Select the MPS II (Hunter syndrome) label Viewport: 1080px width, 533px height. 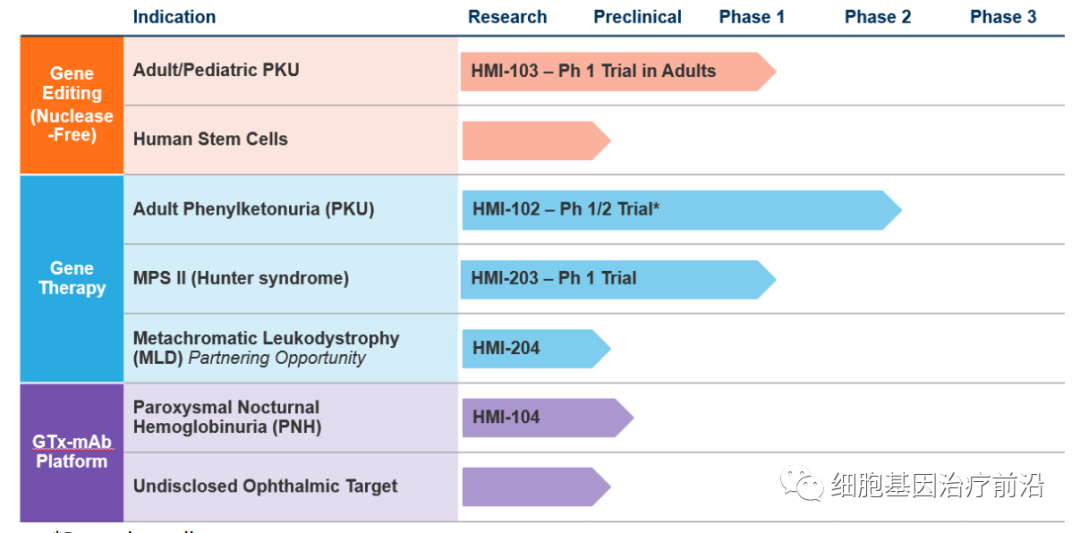click(x=241, y=278)
